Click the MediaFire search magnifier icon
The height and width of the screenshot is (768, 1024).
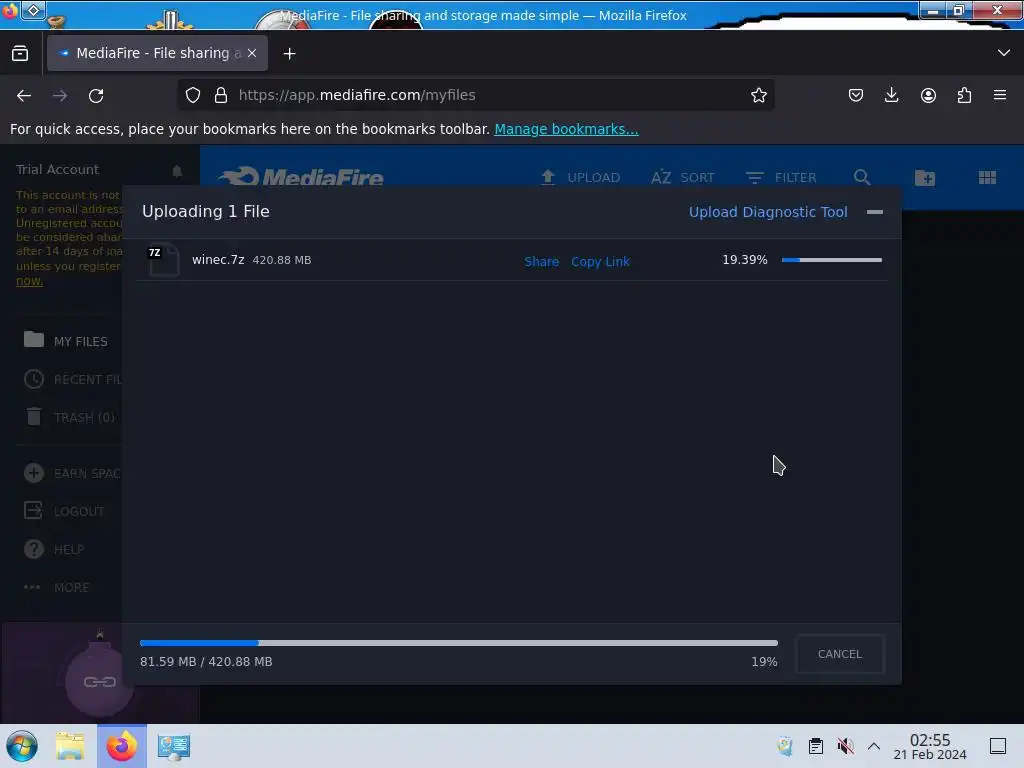coord(862,178)
